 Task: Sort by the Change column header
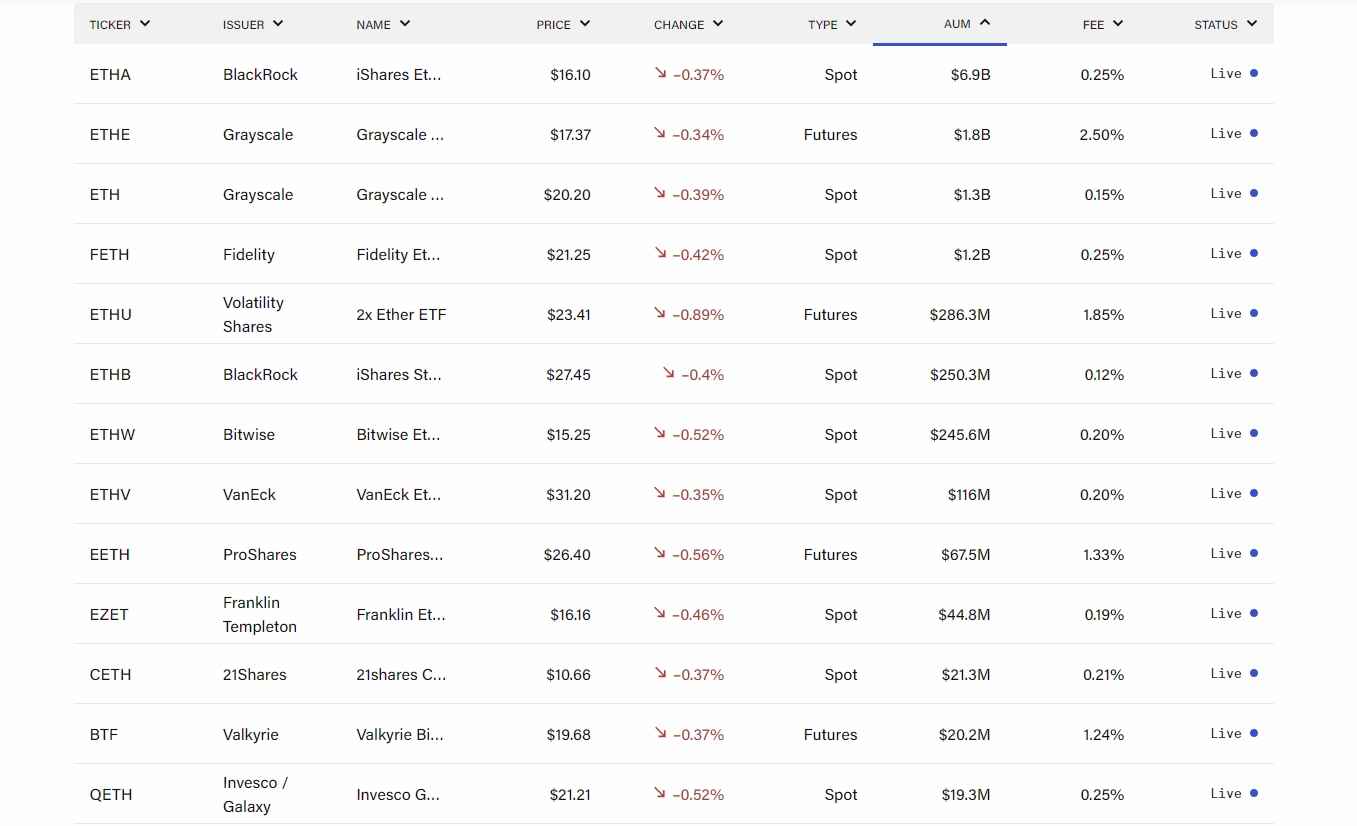point(688,24)
